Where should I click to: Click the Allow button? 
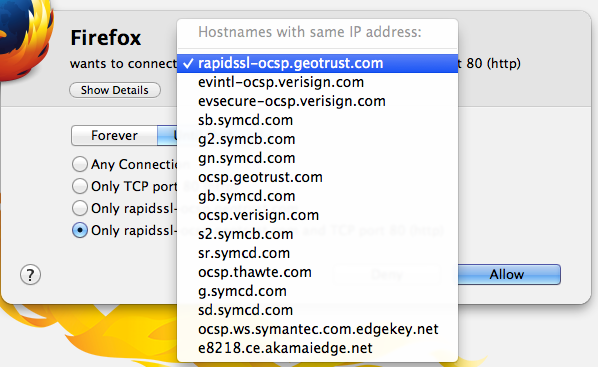click(509, 274)
